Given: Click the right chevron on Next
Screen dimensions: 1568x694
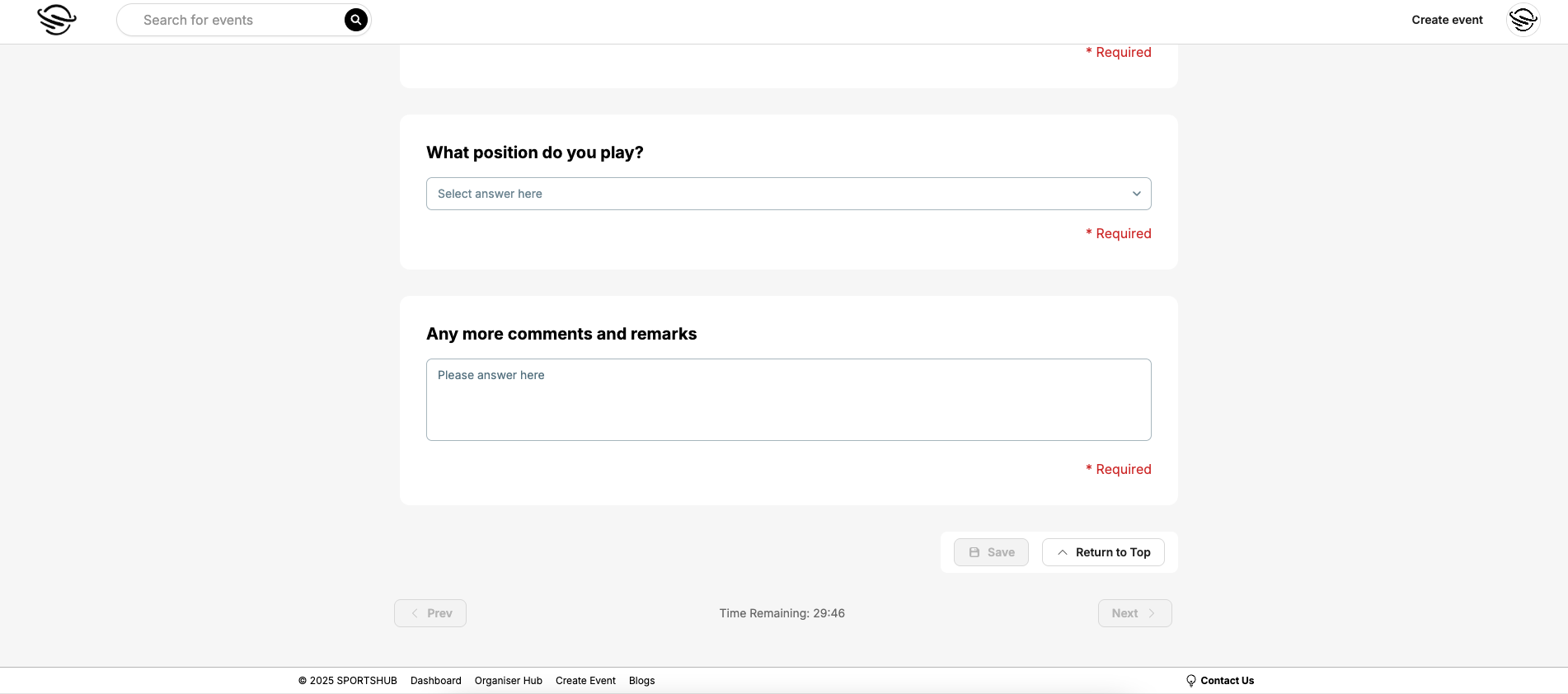Looking at the screenshot, I should click(1152, 613).
